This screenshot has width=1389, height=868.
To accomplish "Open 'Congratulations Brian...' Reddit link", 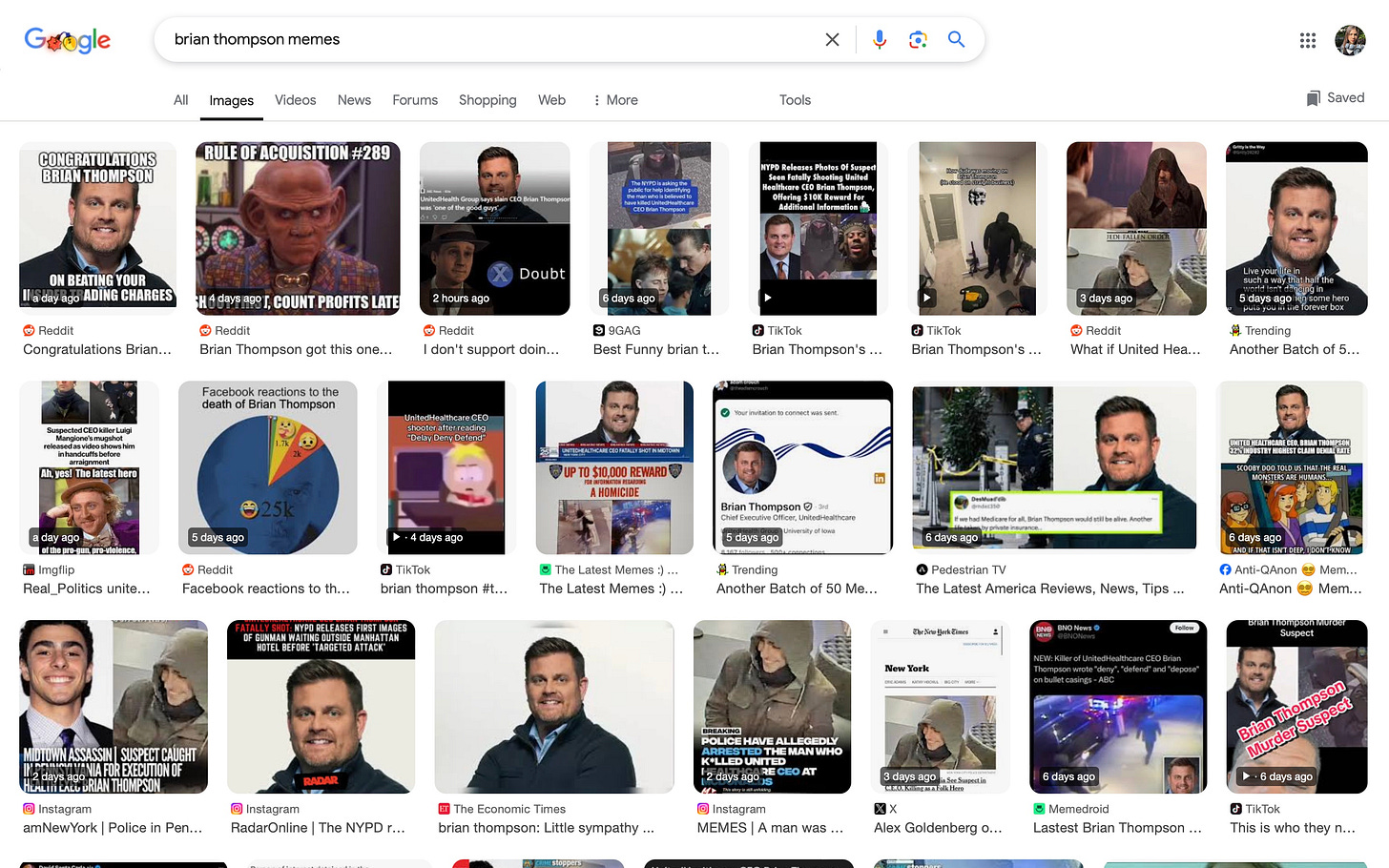I will coord(97,350).
